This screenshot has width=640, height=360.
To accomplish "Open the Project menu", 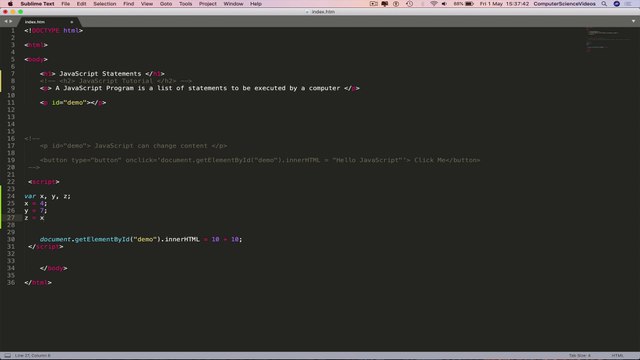I will [x=208, y=4].
